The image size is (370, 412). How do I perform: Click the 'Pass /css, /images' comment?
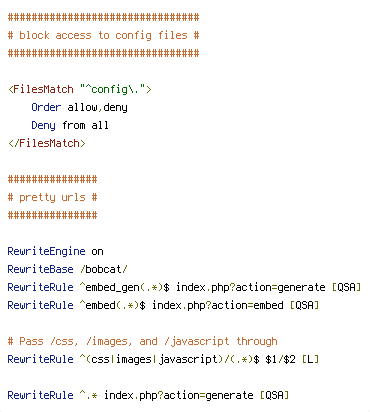pyautogui.click(x=142, y=341)
